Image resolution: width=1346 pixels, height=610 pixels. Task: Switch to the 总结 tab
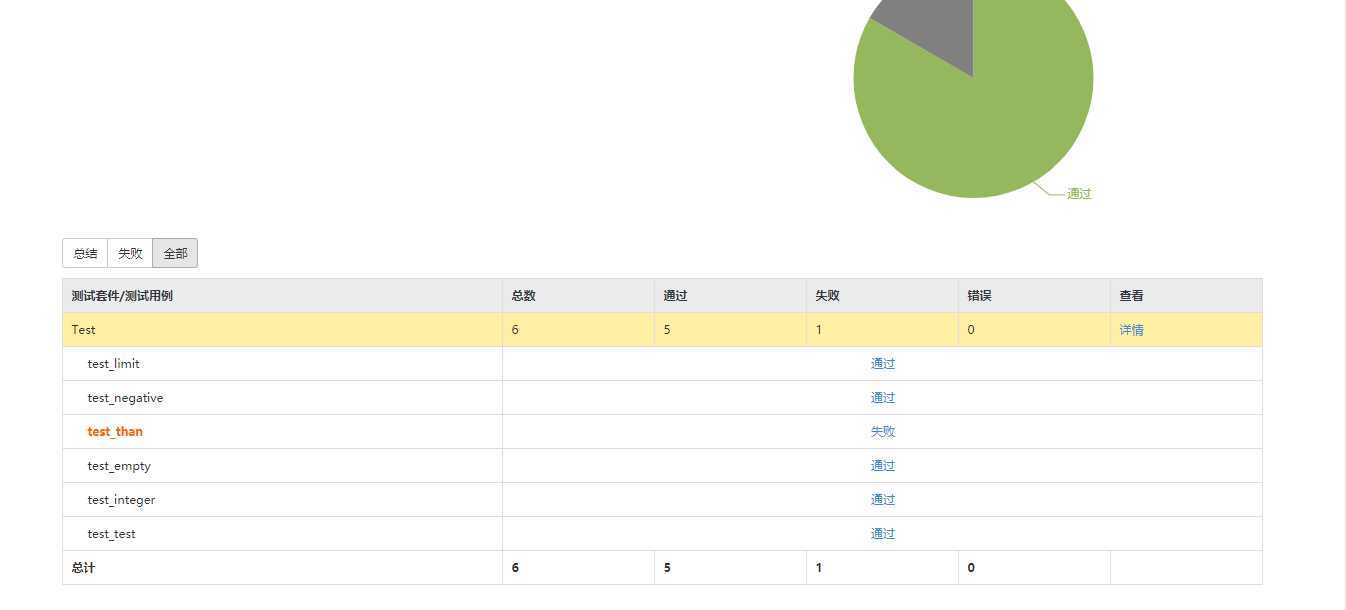pos(85,253)
